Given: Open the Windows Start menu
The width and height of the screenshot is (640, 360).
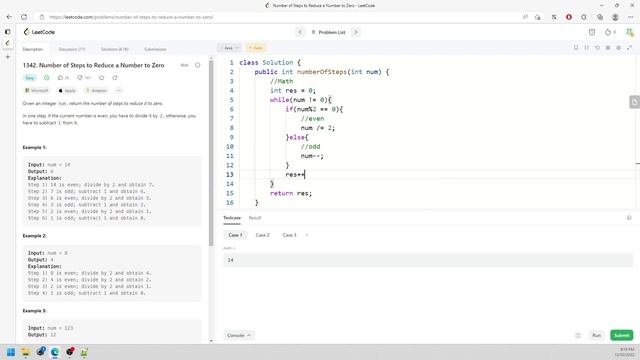Looking at the screenshot, I should [x=11, y=352].
